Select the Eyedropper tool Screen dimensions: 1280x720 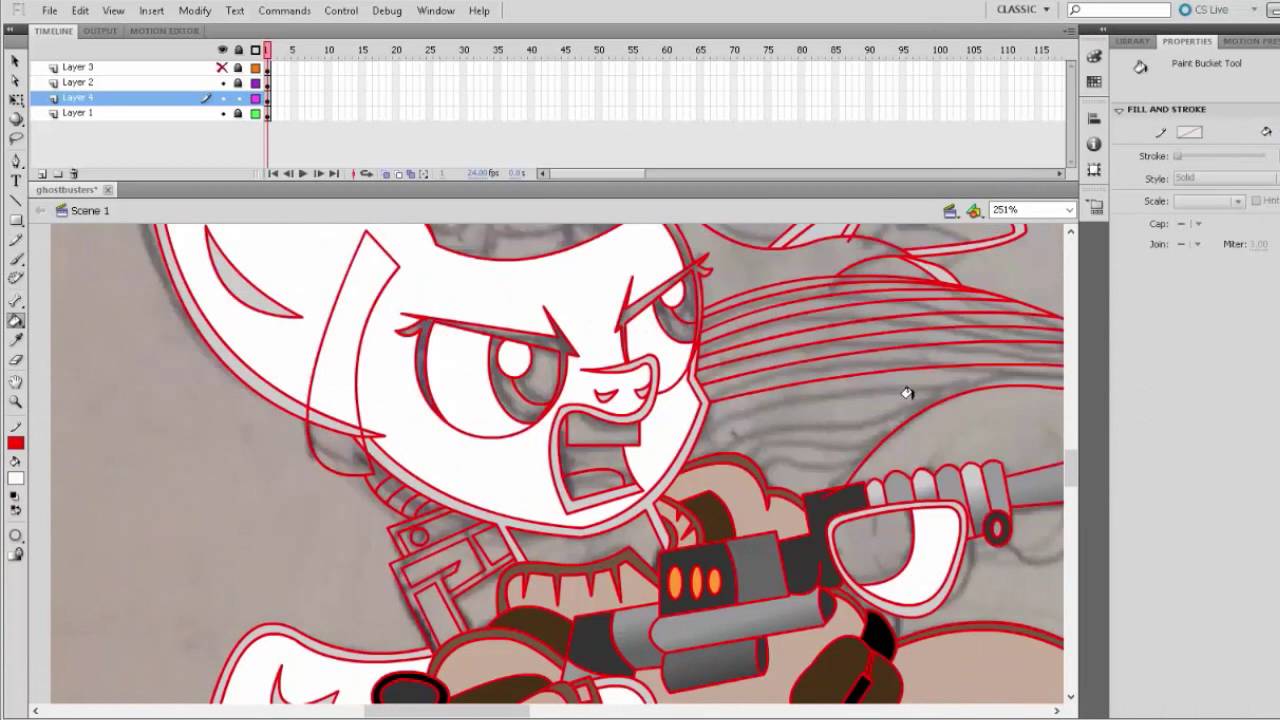click(15, 341)
